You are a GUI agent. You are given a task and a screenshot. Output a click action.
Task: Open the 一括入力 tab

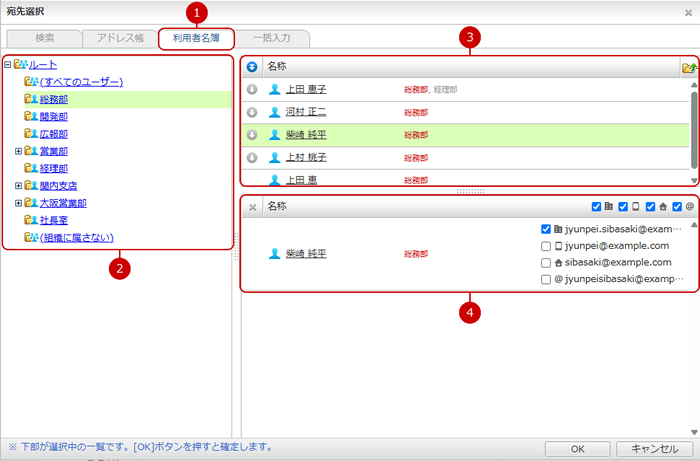272,38
